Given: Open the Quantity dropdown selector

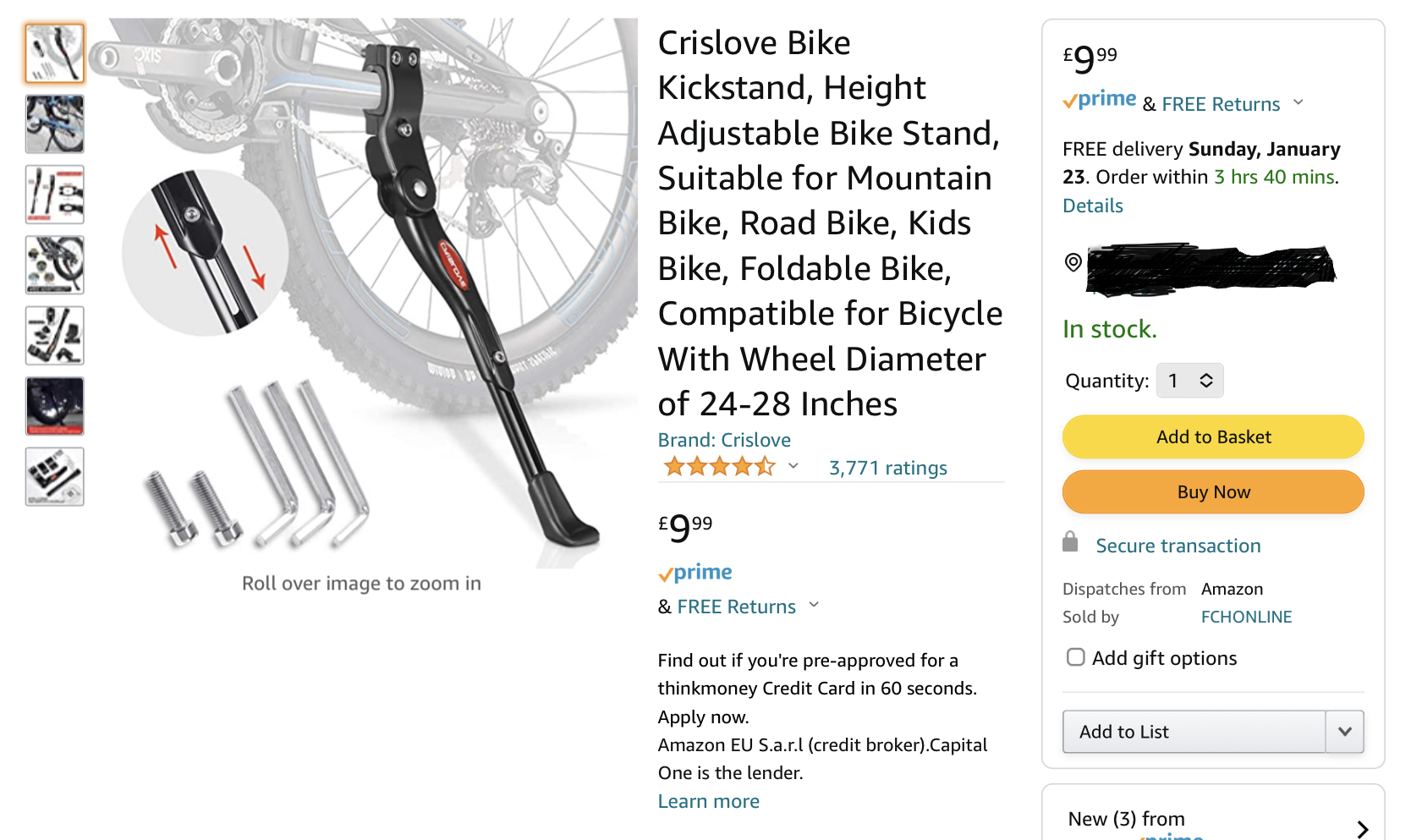Looking at the screenshot, I should 1189,381.
